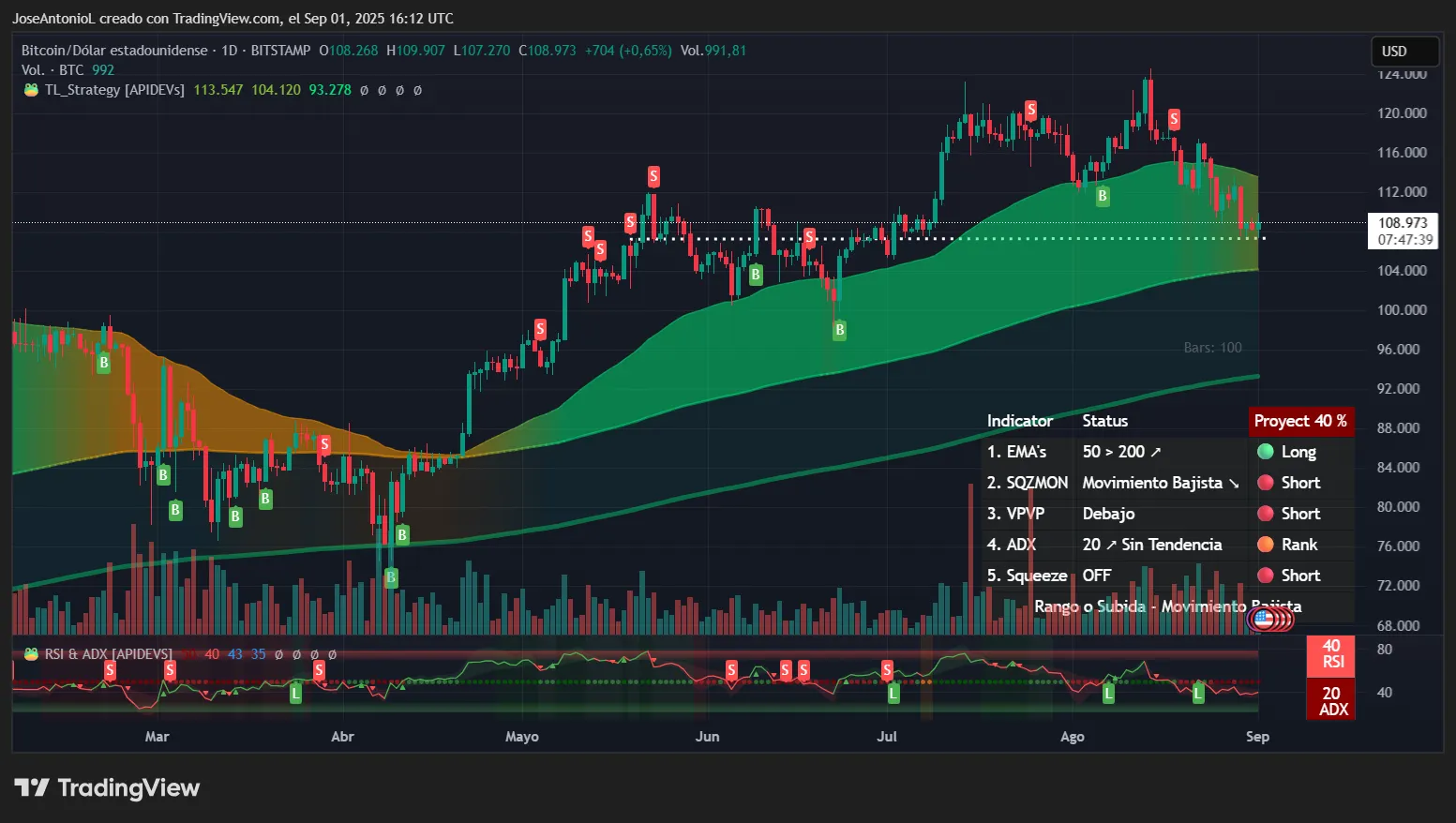Toggle the orange Rank dot for ADX
Viewport: 1456px width, 823px height.
(x=1265, y=545)
